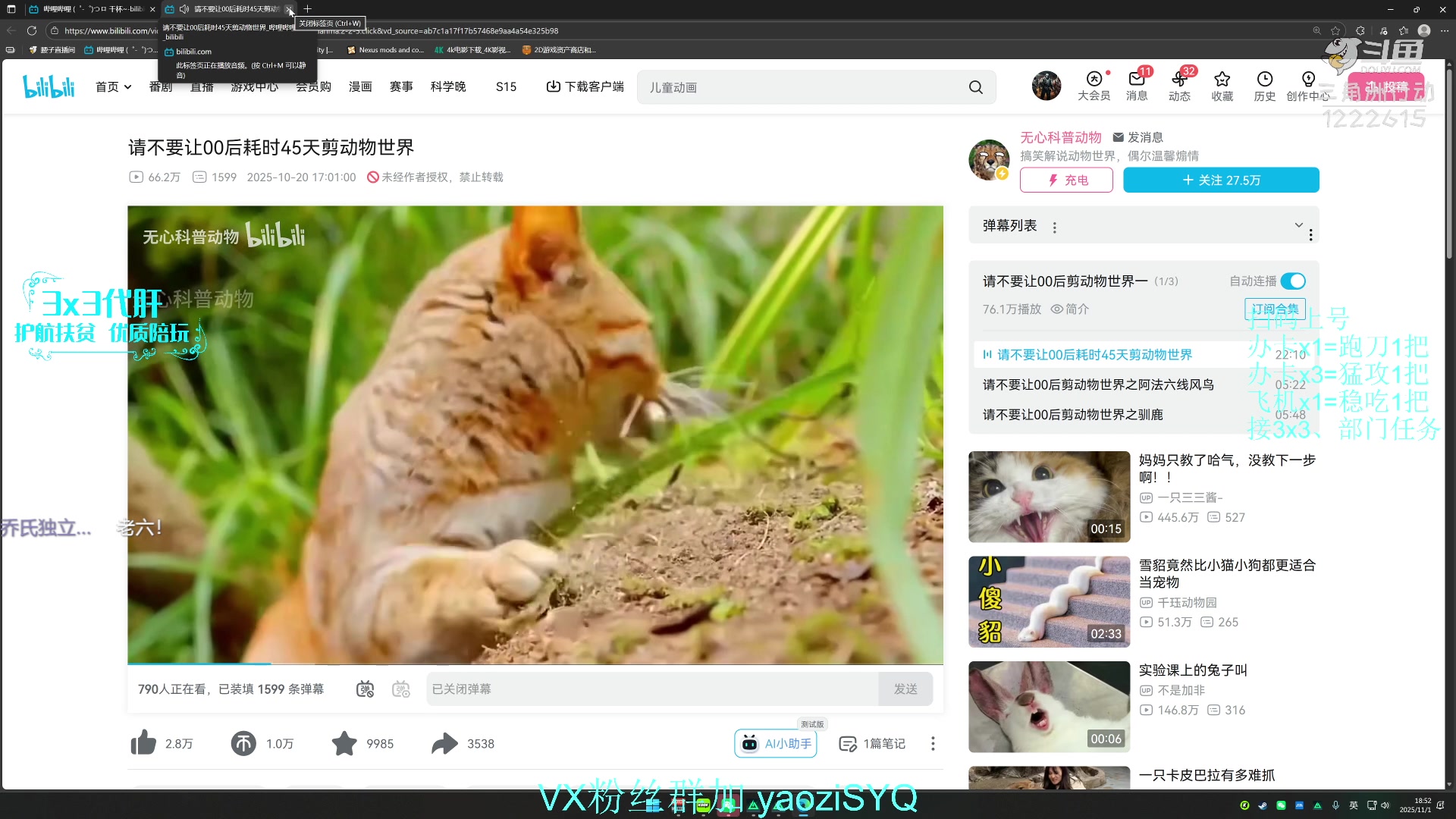
Task: Enable danmaku with the 弹 toggle icon
Action: click(x=365, y=689)
